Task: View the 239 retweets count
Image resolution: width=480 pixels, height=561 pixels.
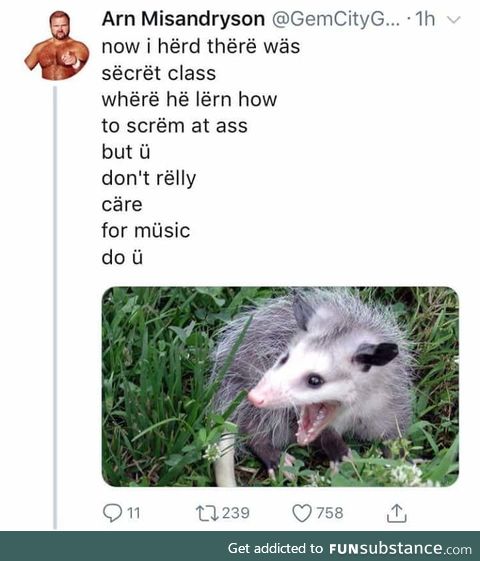Action: (x=235, y=513)
